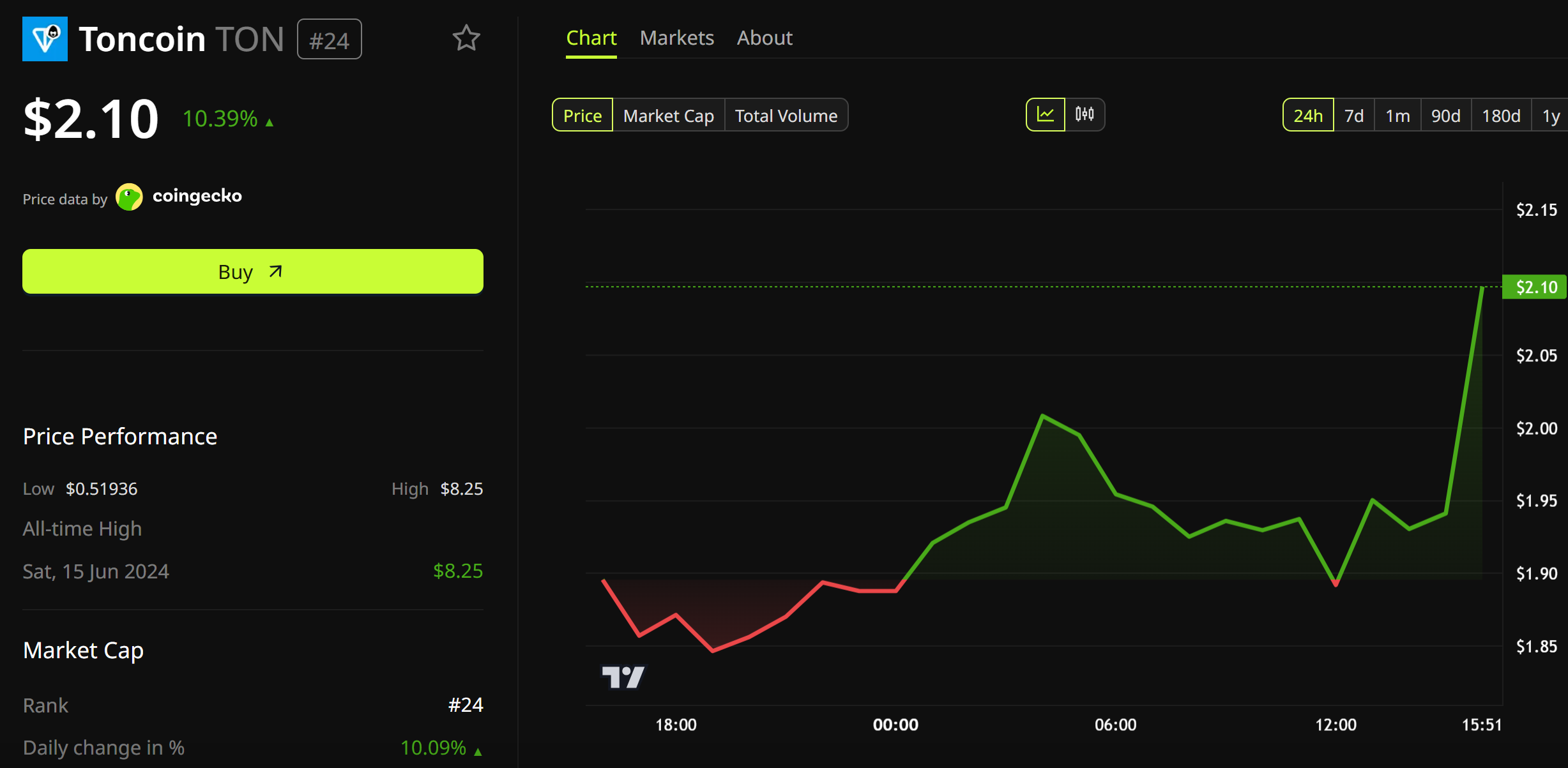Select the Total Volume chart metric
Screen dimensions: 1568x768
(786, 116)
